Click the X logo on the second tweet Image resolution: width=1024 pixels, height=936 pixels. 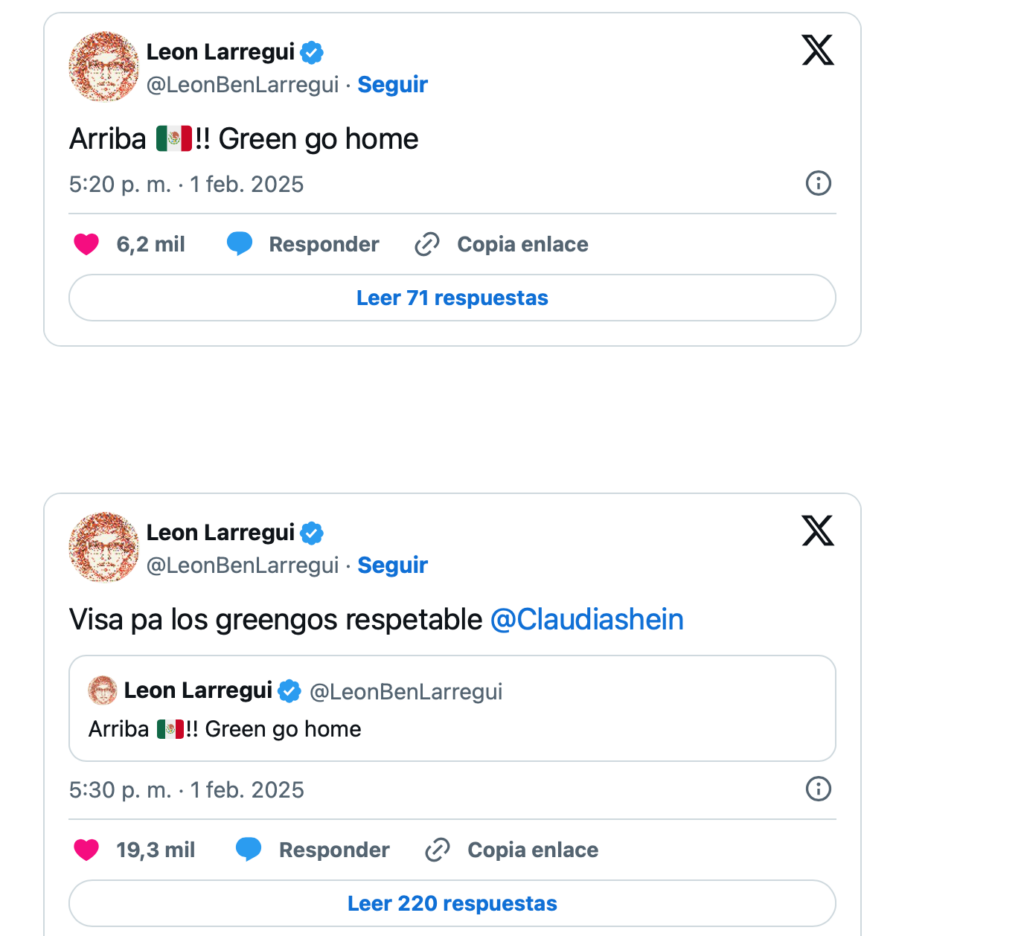(818, 530)
